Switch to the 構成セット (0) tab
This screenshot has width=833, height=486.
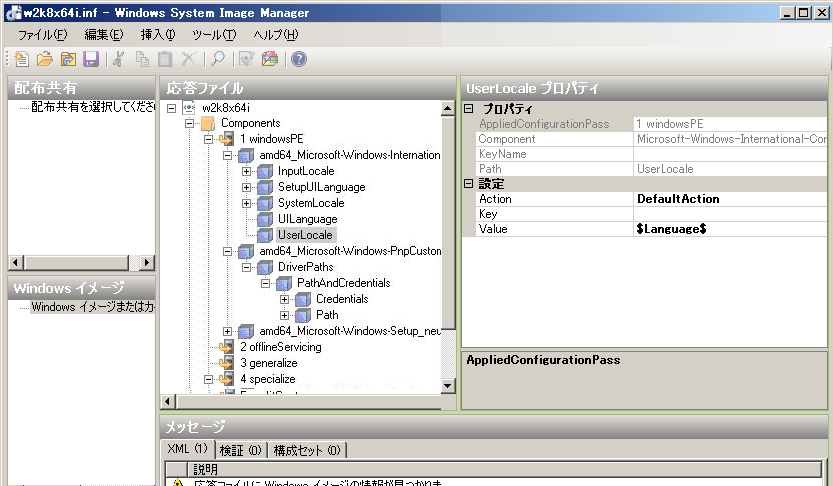point(307,450)
